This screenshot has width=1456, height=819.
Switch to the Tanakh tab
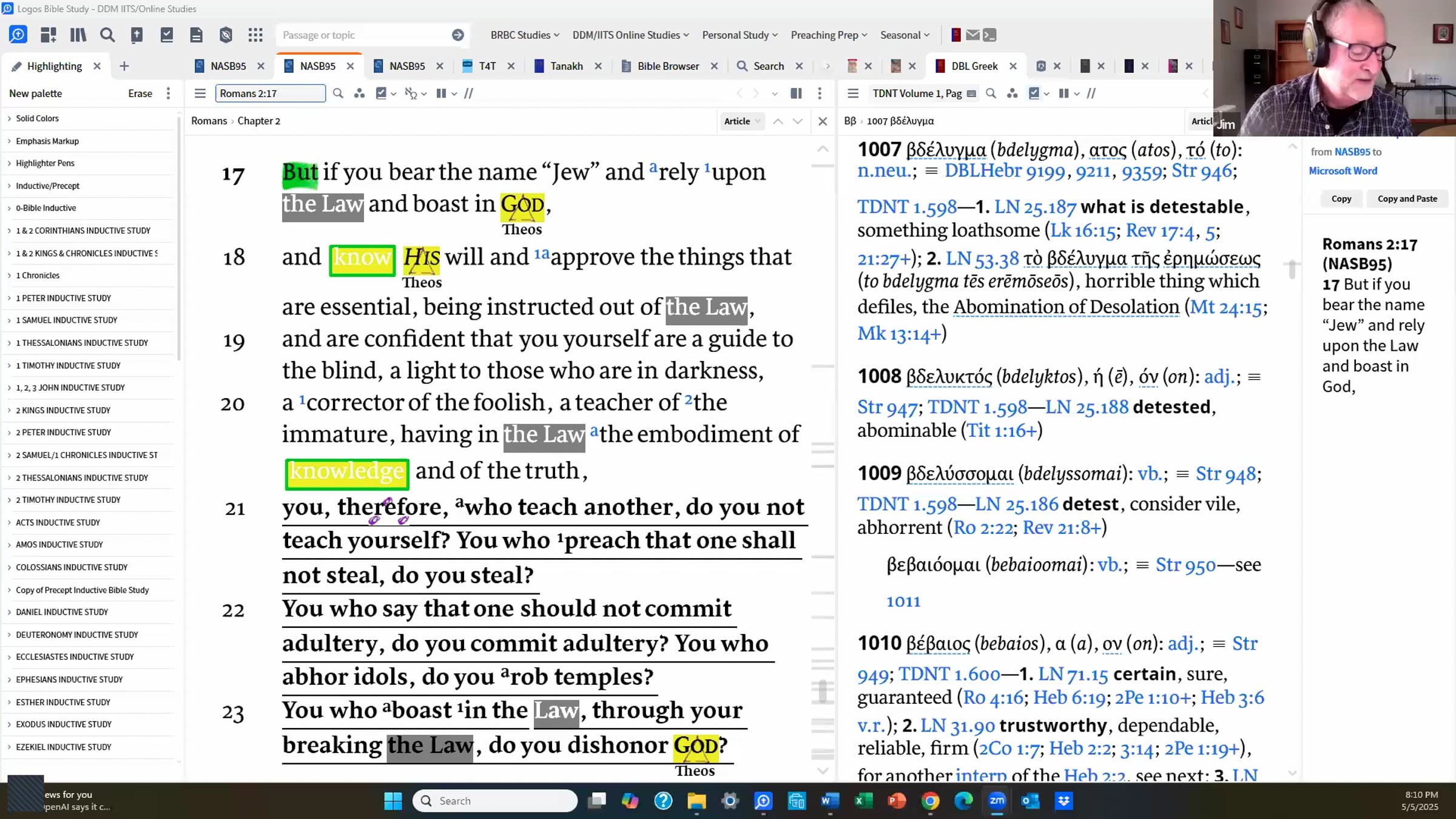click(566, 66)
